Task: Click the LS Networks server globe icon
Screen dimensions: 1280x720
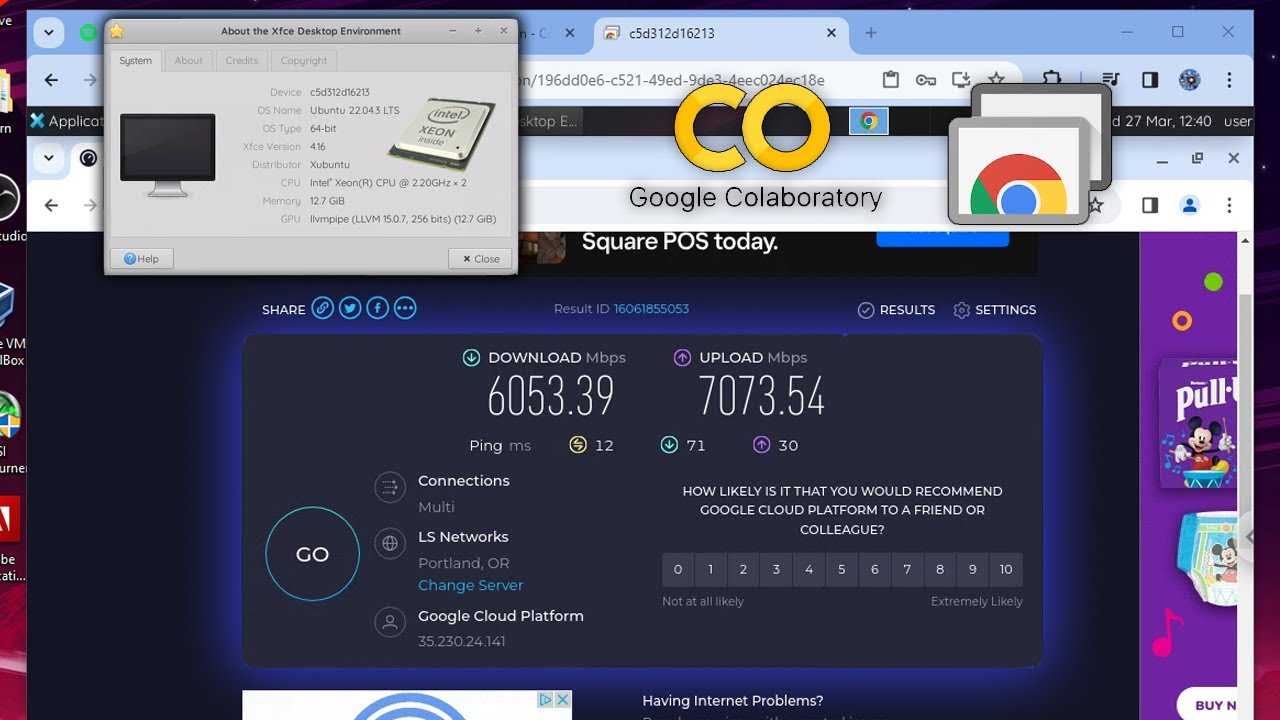Action: tap(389, 544)
